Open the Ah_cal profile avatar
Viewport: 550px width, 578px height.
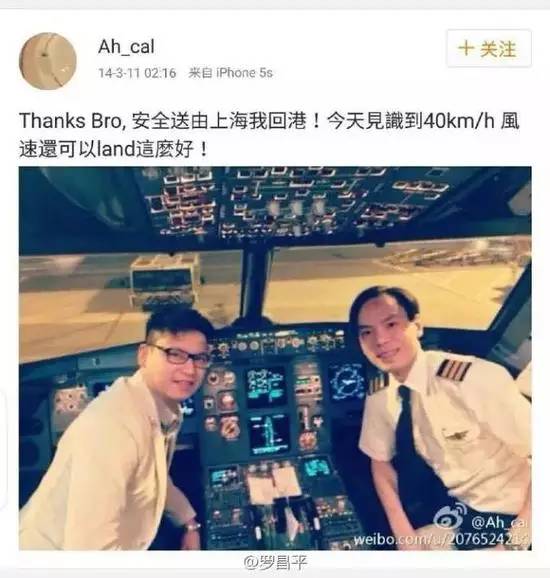click(x=48, y=61)
